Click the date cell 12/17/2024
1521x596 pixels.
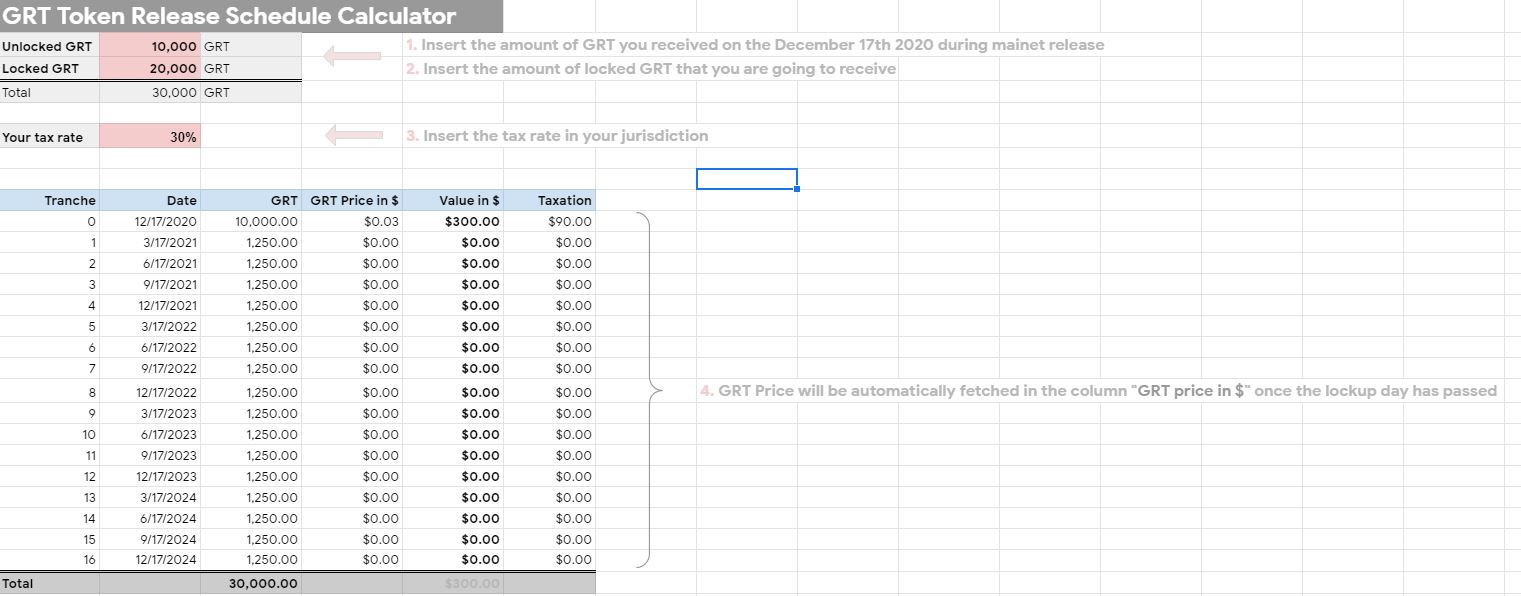pos(150,559)
